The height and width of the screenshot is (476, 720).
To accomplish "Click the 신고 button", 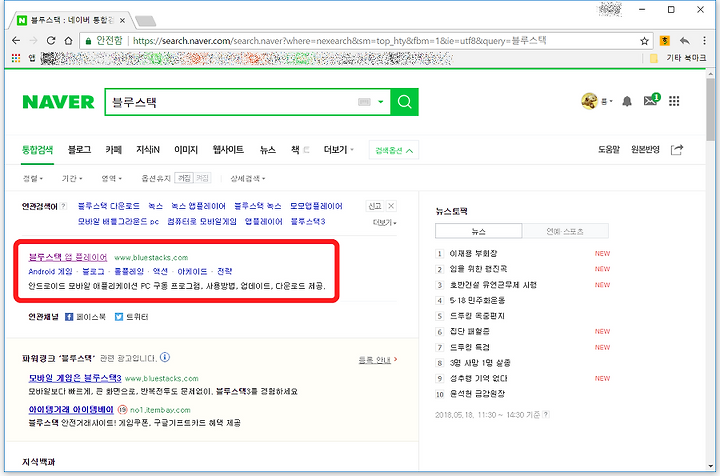I will tap(375, 206).
